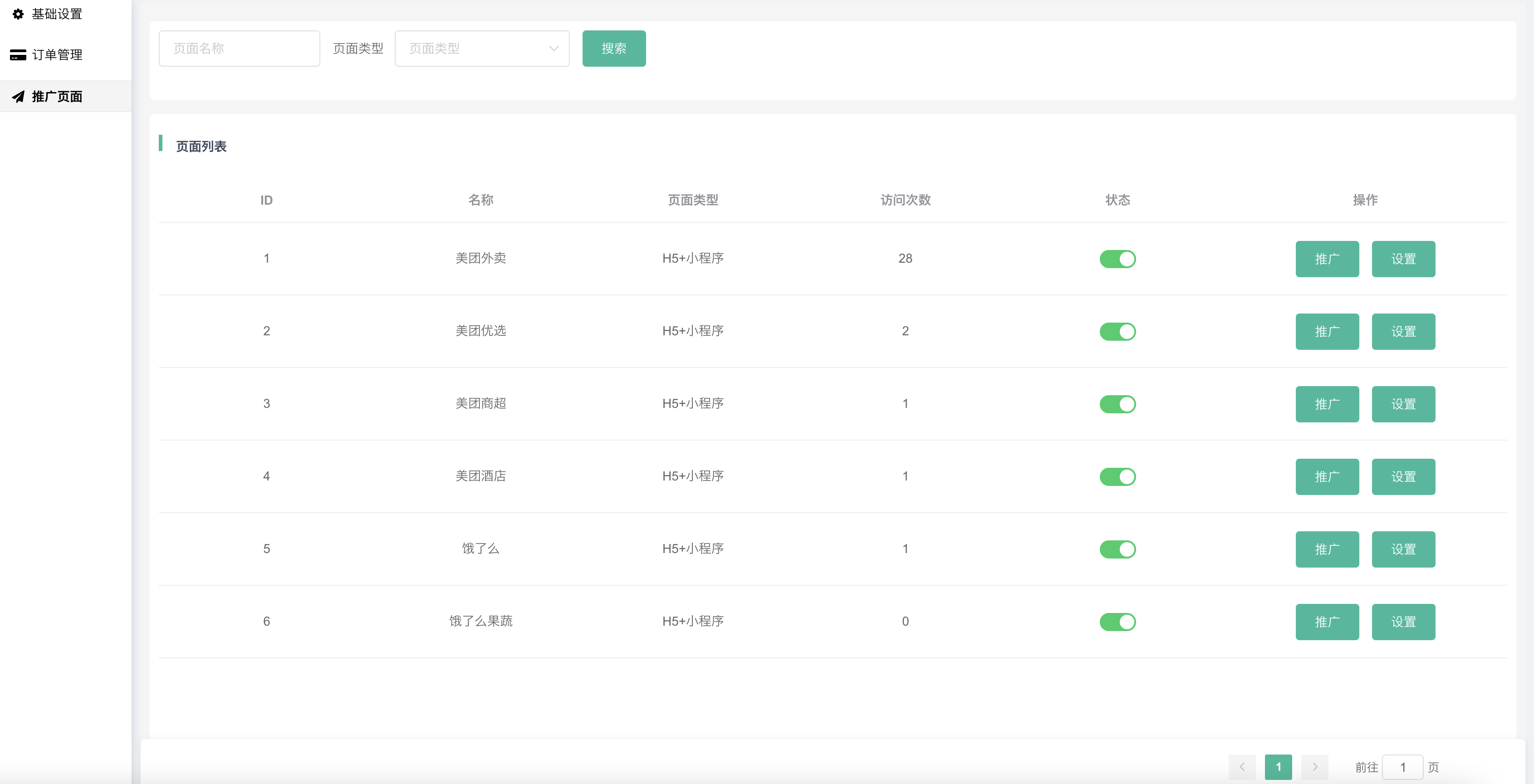Screen dimensions: 1534x784
Task: Toggle status switch for 美团酒店
Action: click(x=1117, y=477)
